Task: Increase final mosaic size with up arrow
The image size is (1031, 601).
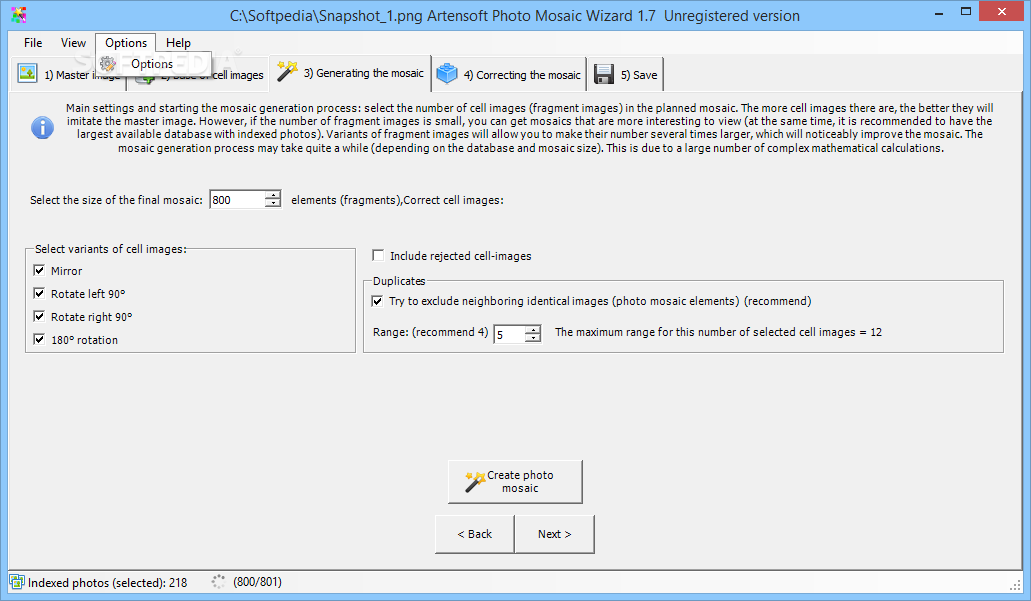Action: (x=272, y=195)
